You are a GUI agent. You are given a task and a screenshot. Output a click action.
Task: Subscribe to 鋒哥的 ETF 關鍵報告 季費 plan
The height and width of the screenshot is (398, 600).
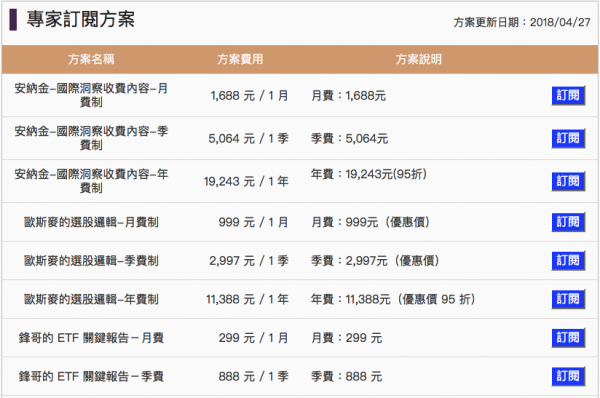coord(568,377)
